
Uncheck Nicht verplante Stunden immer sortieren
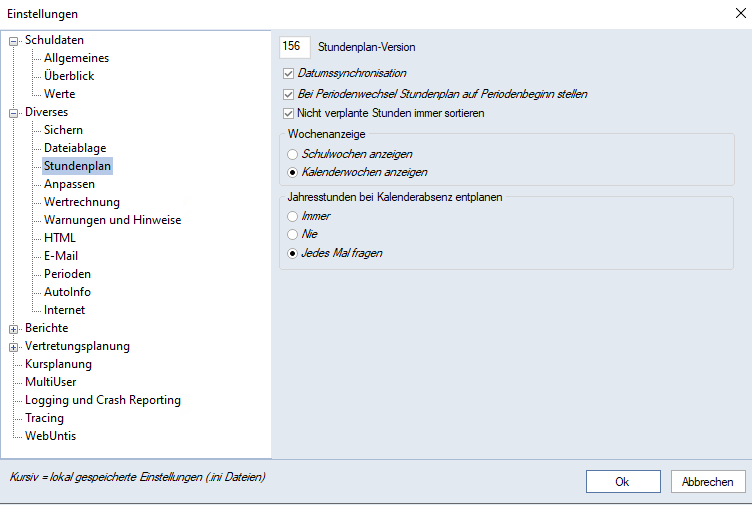289,114
